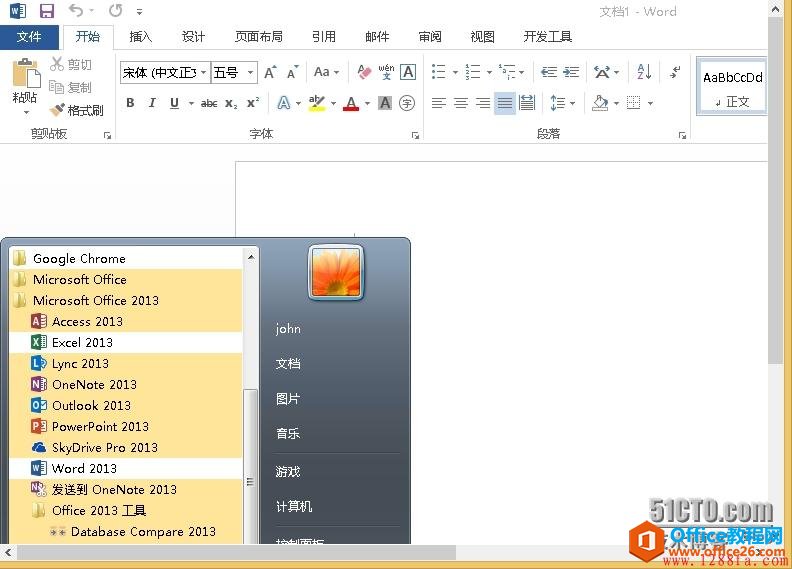Viewport: 792px width, 569px height.
Task: Switch to the 插入 (Insert) tab
Action: tap(141, 37)
